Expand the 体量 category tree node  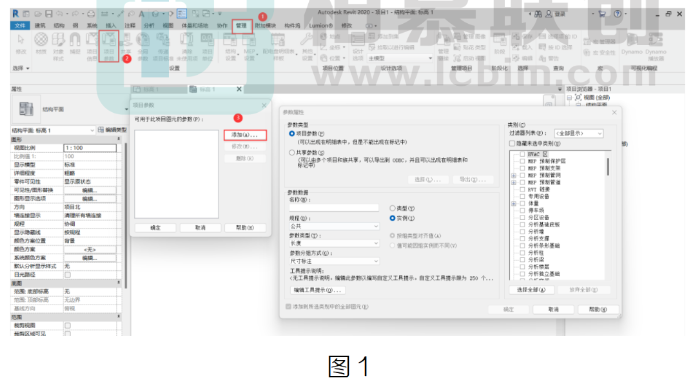[514, 203]
